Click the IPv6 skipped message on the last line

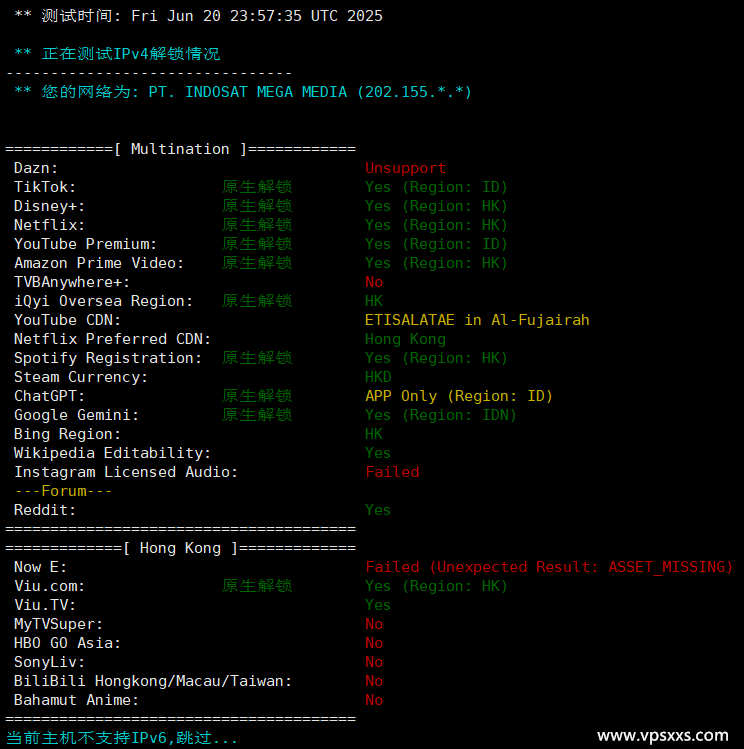122,738
